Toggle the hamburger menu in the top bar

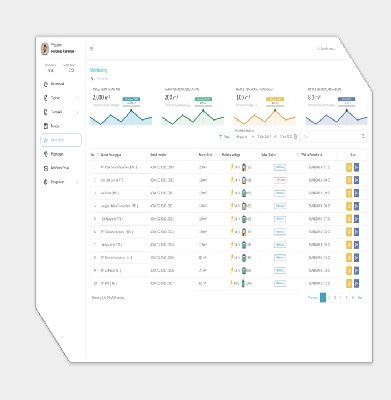[x=91, y=49]
